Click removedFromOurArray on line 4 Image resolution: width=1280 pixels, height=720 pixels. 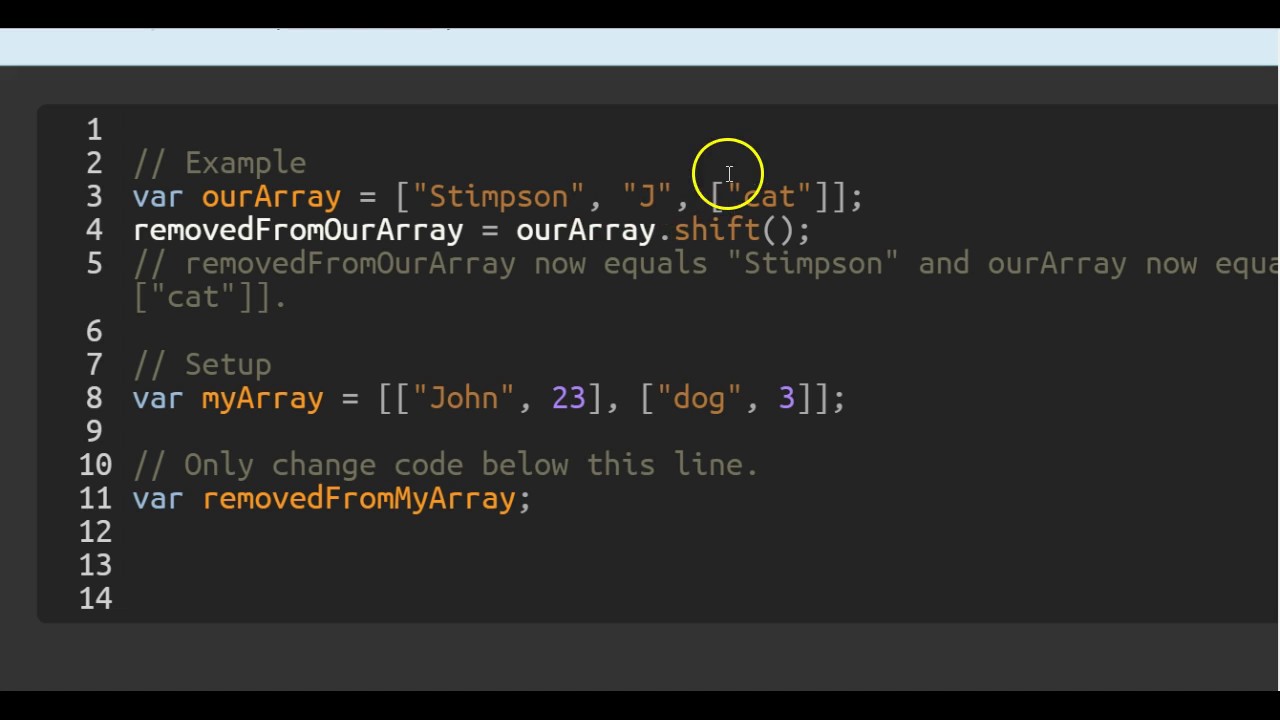(x=298, y=230)
